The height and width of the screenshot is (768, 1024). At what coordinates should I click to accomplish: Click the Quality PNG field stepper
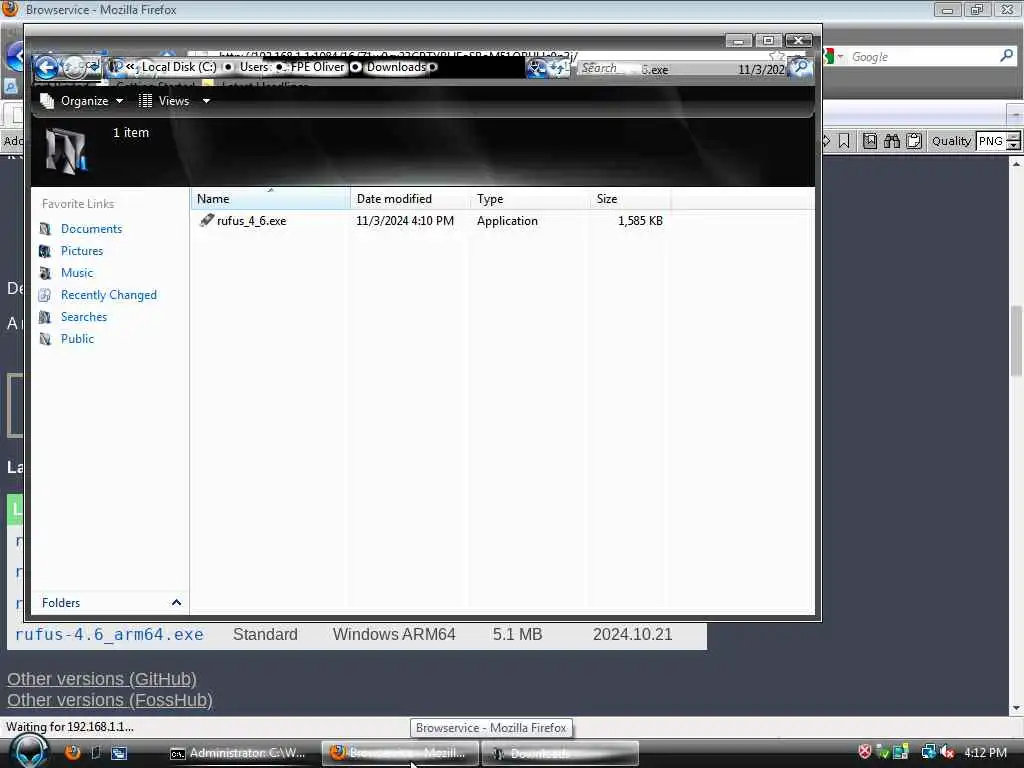[1013, 140]
